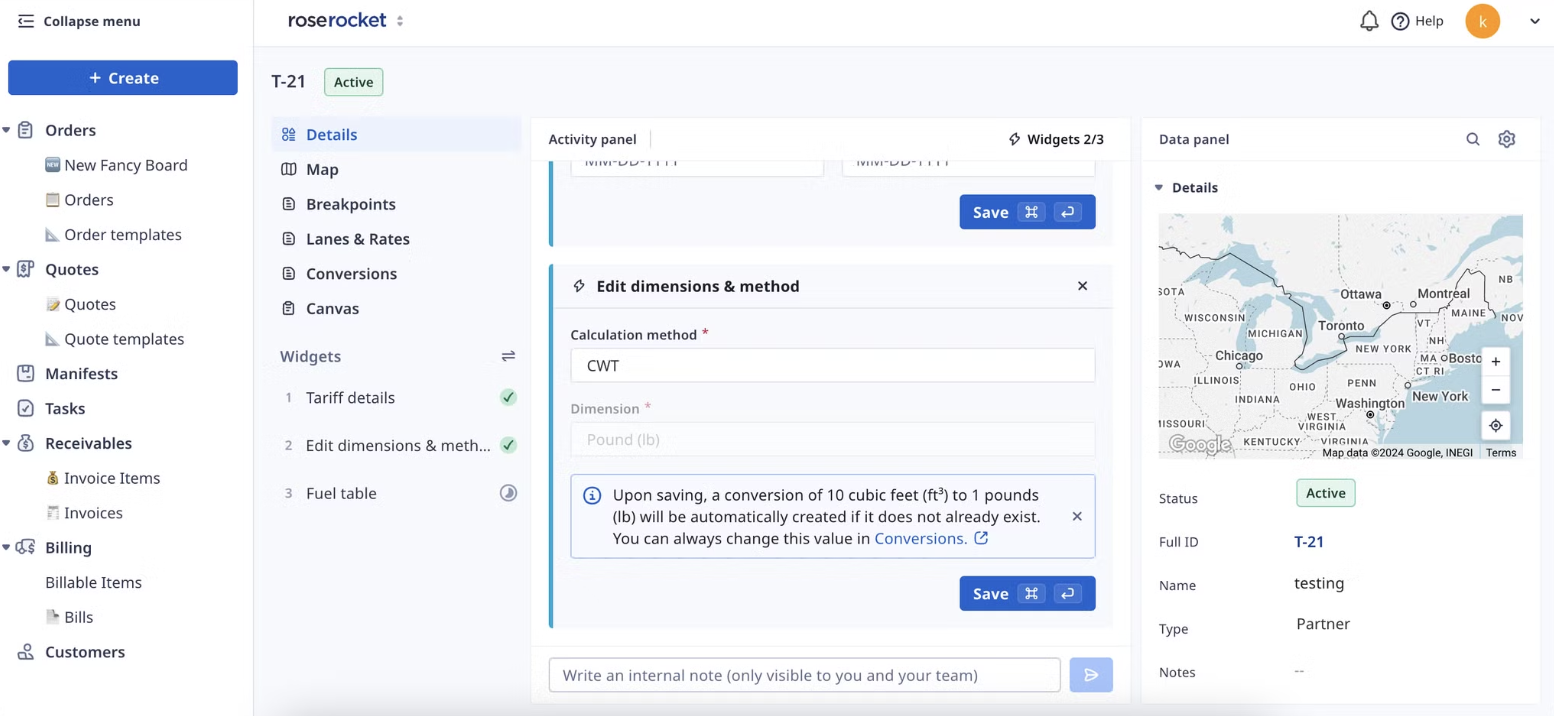Screen dimensions: 1554x716
Task: Expand the user account menu chevron
Action: click(1534, 21)
